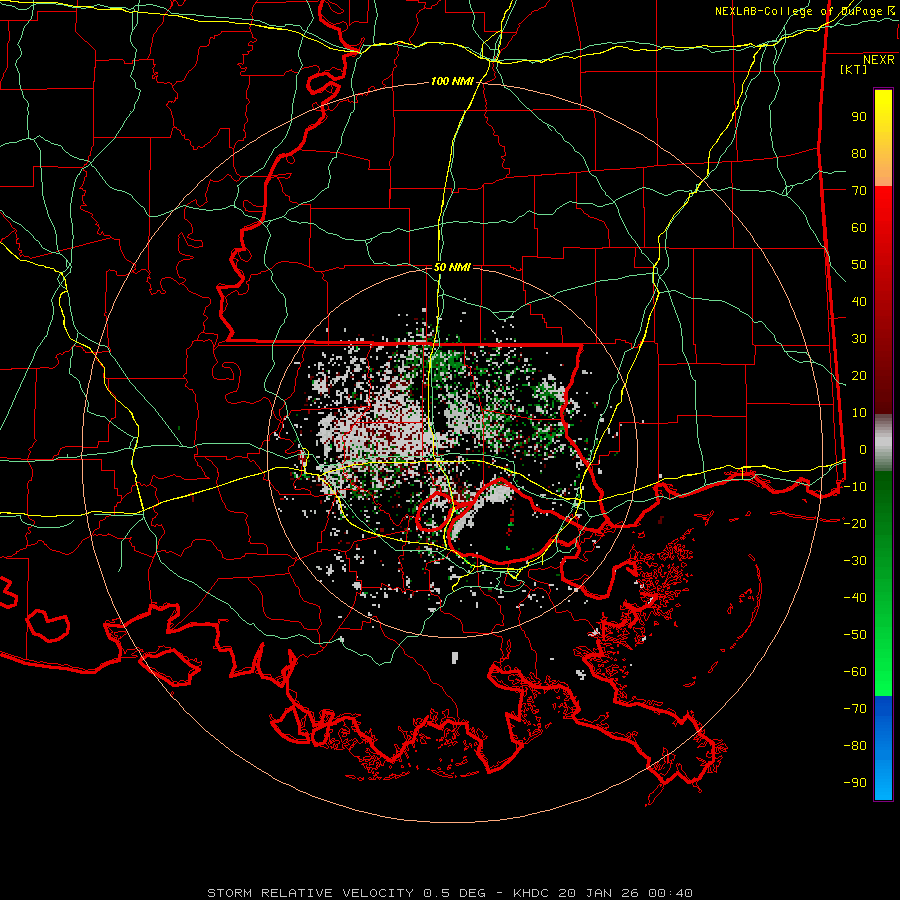Click the -70 value on the velocity scale

point(855,709)
